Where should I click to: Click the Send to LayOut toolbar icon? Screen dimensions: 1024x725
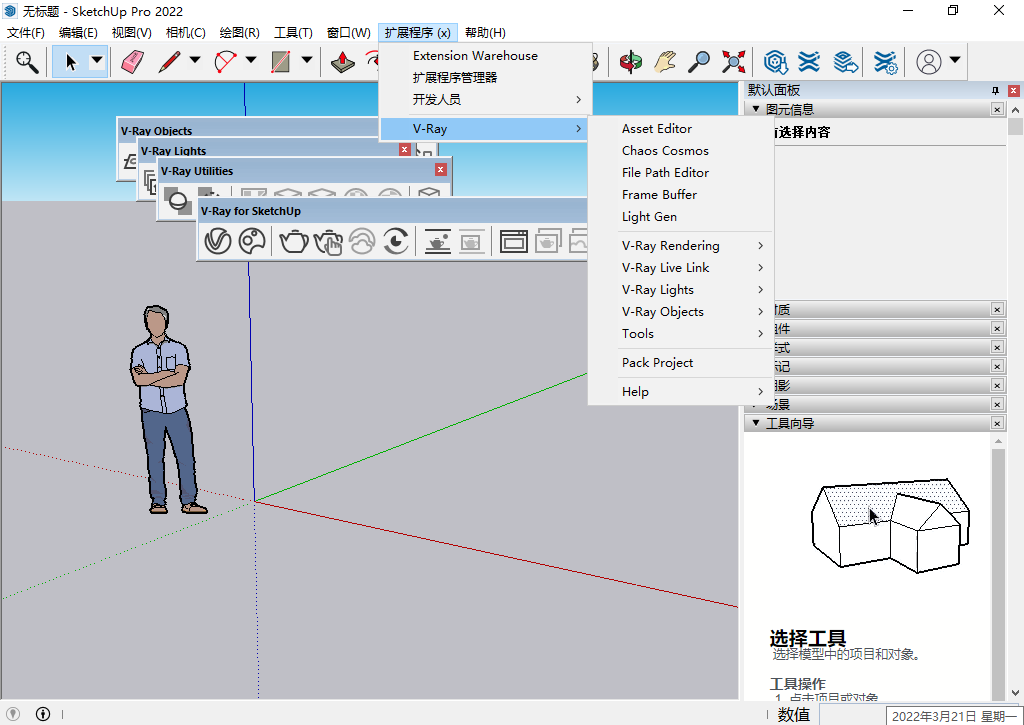click(845, 62)
